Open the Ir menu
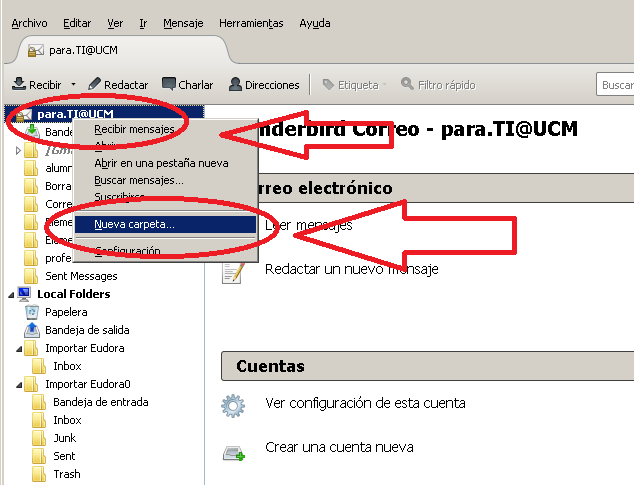This screenshot has height=485, width=634. (x=143, y=23)
